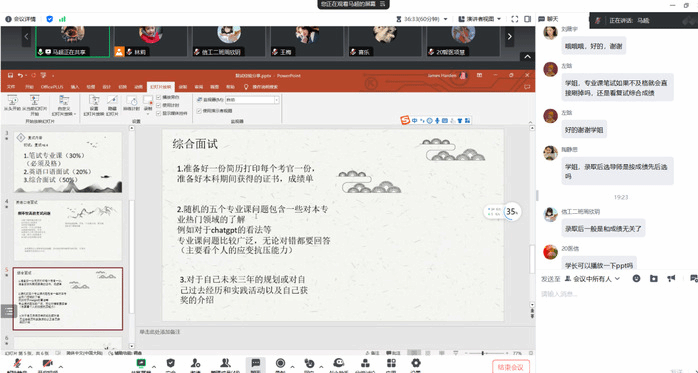Screen dimensions: 698x373
Task: Toggle the 使用计时 checkbox in the ribbon
Action: pos(159,105)
